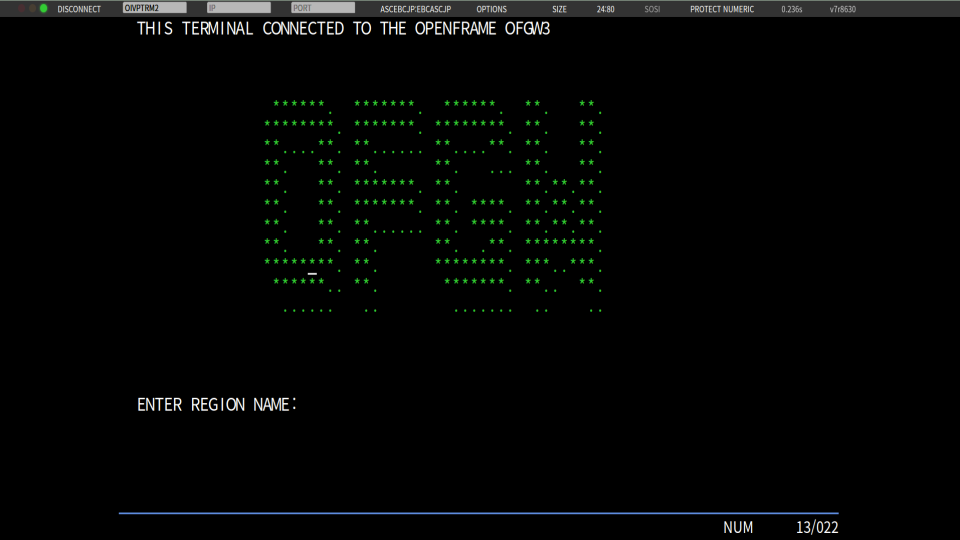Click the NUM status indicator
The width and height of the screenshot is (960, 540).
pyautogui.click(x=738, y=527)
